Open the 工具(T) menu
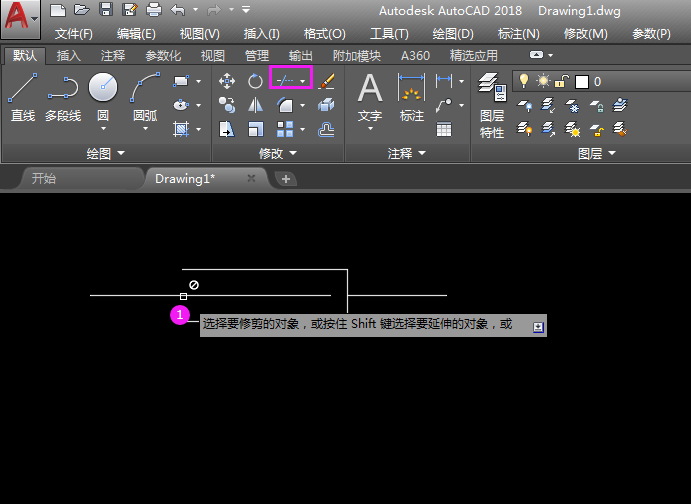Viewport: 691px width, 504px height. tap(389, 34)
